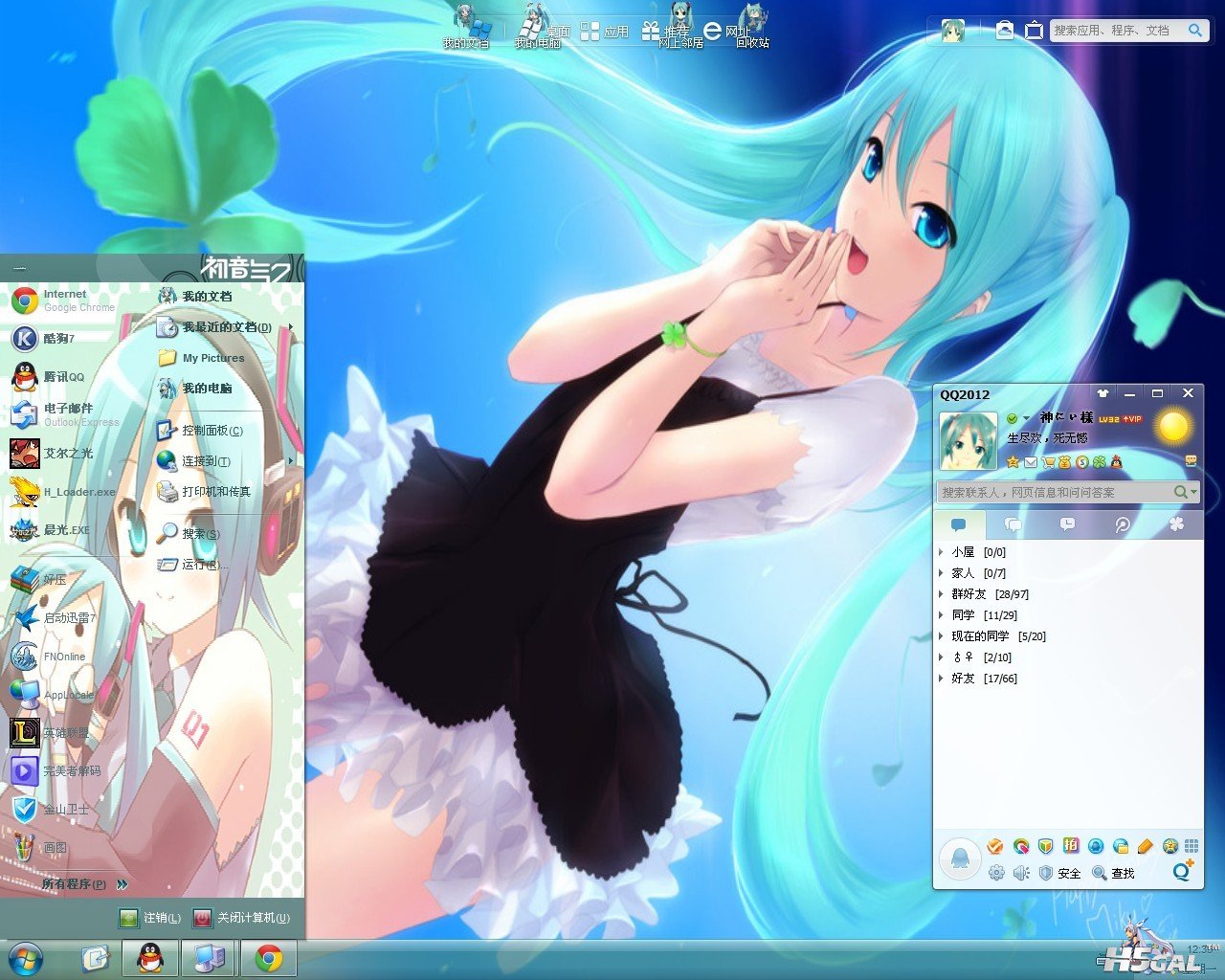Open the QQ skin changer shirt icon

pyautogui.click(x=1102, y=393)
